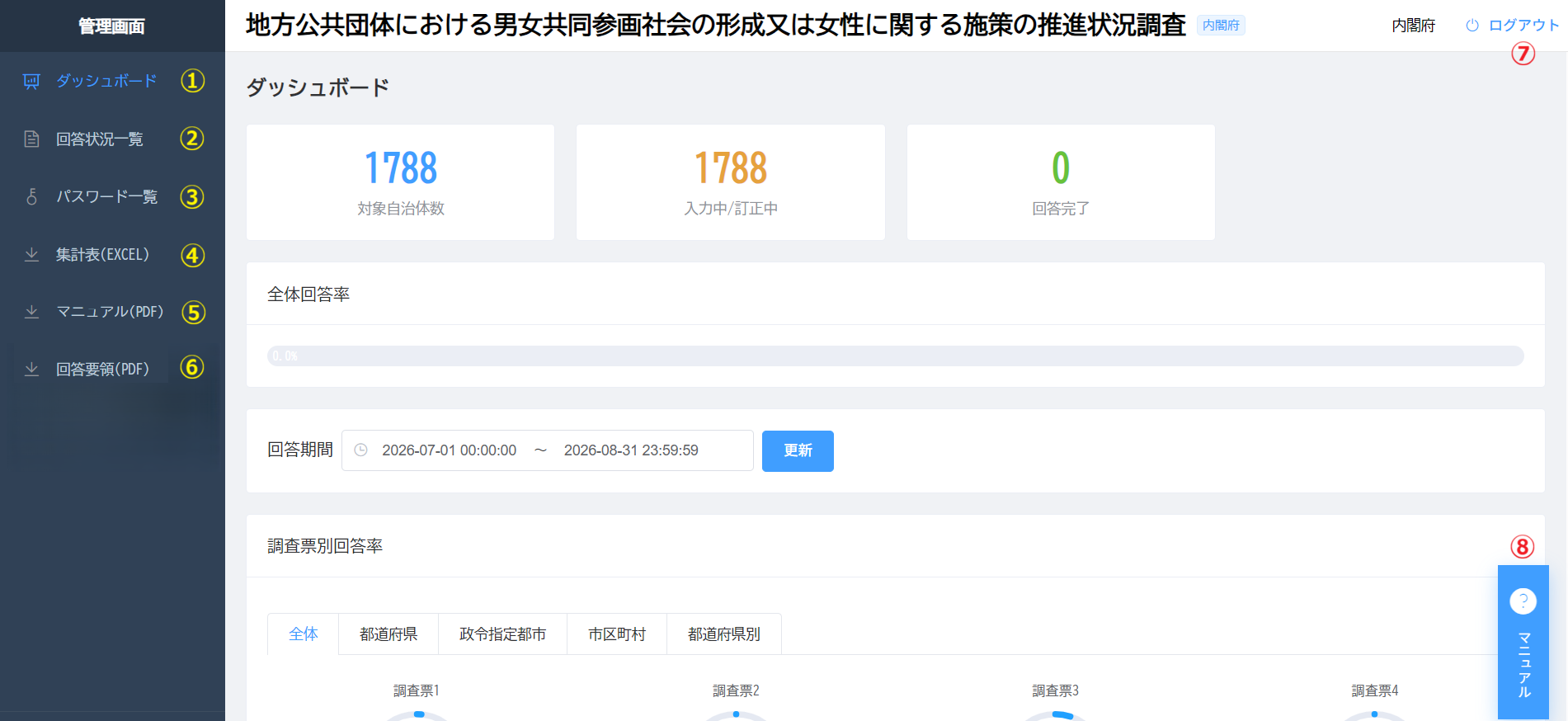Click the 回答期間 label
1568x721 pixels.
[300, 450]
